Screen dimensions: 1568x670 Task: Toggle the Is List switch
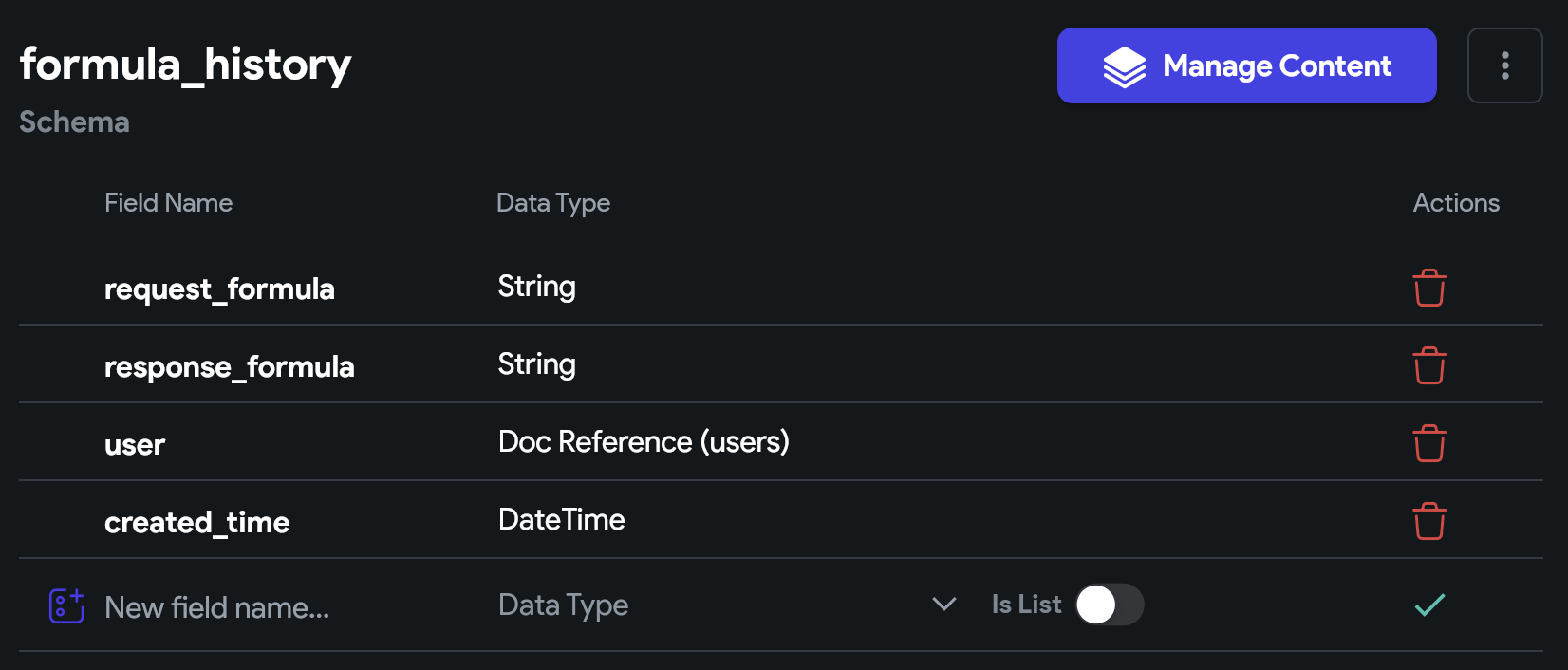[1109, 605]
